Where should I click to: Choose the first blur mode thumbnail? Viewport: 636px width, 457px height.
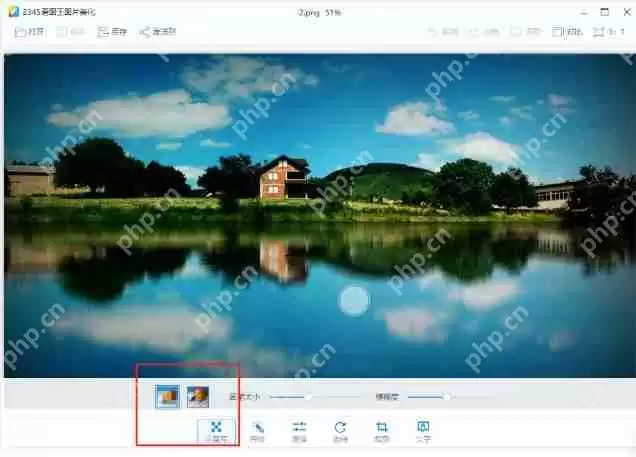click(168, 396)
